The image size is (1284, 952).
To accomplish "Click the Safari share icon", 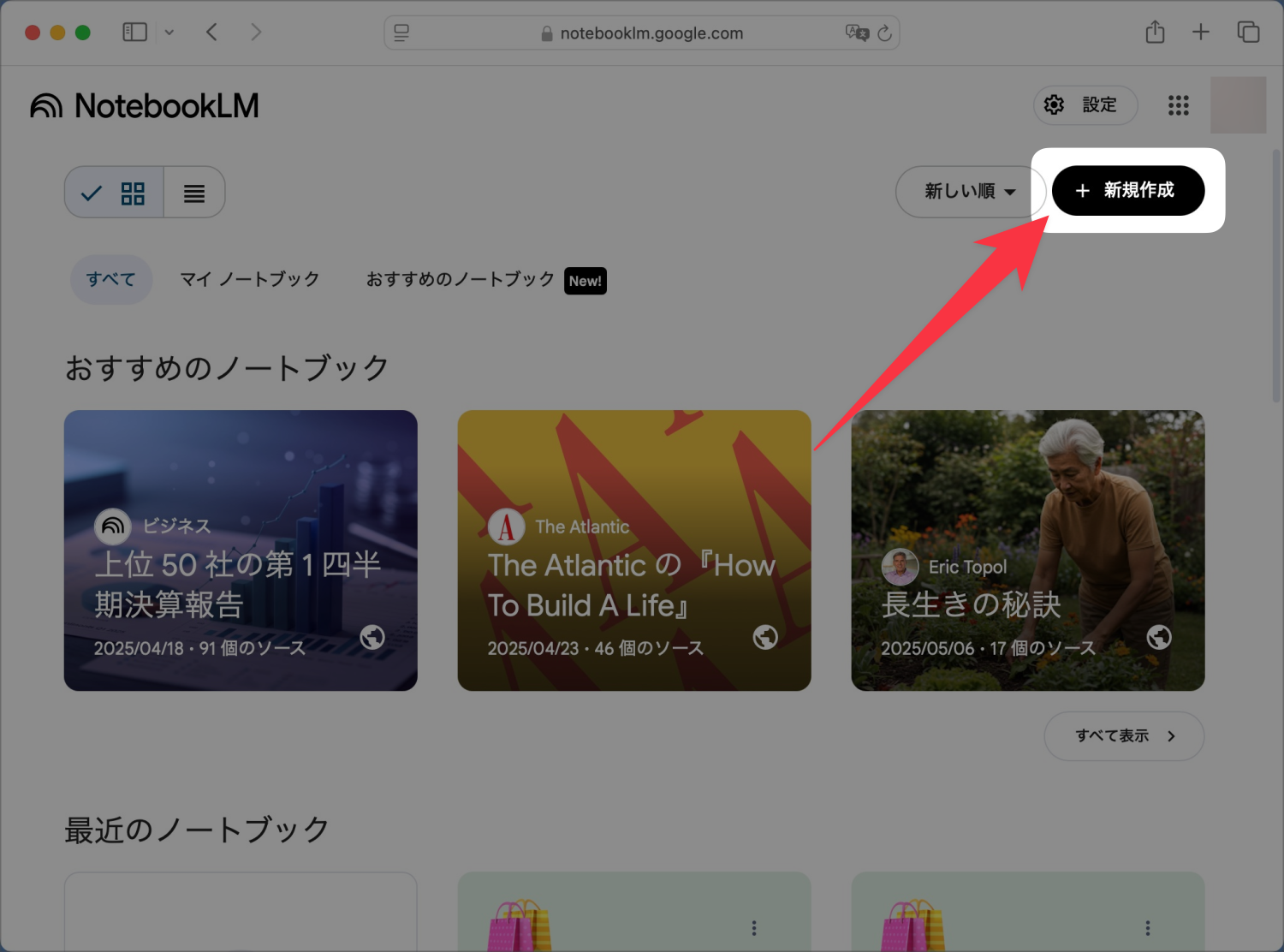I will coord(1155,33).
